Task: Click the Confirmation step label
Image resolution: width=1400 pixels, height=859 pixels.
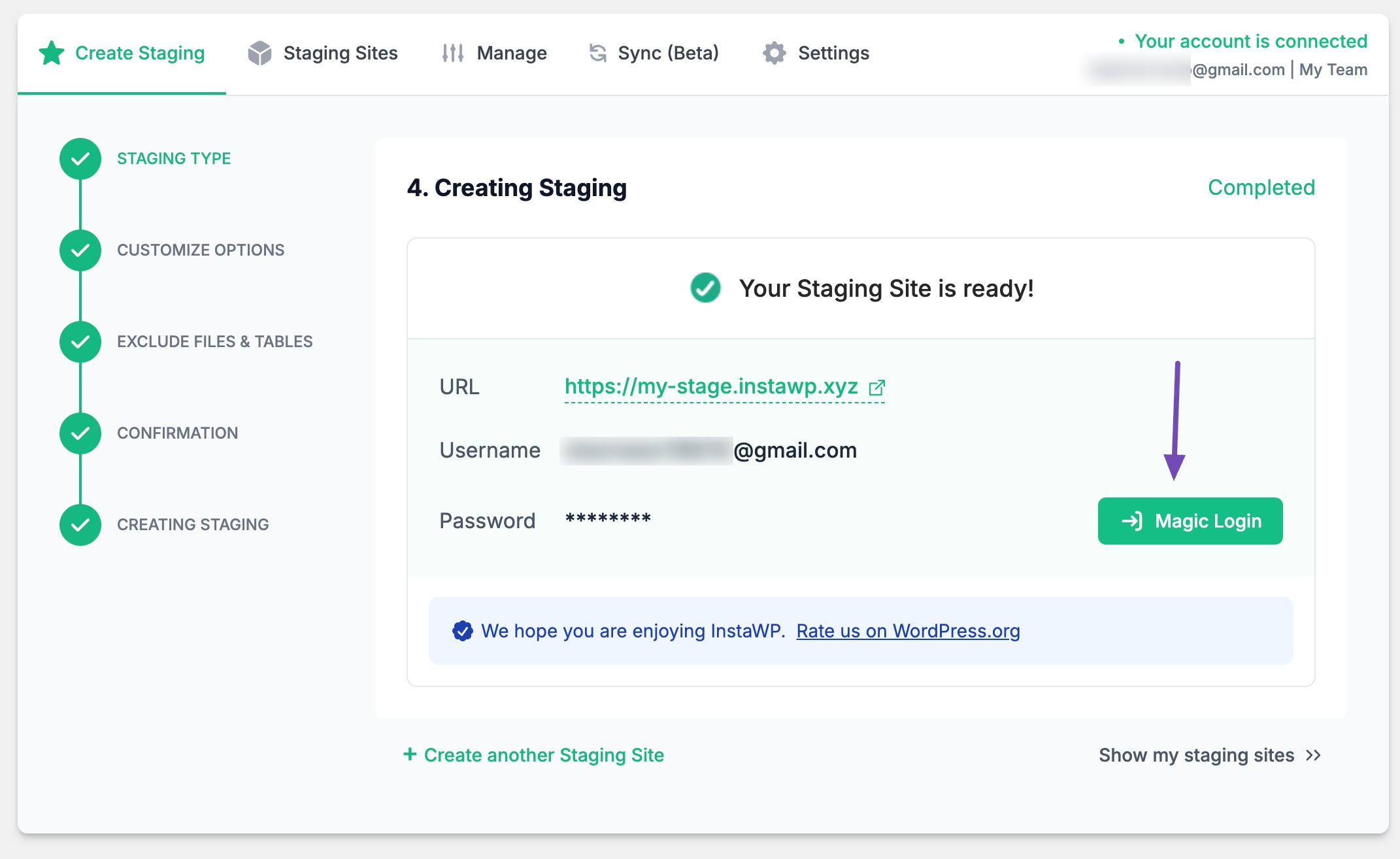Action: coord(177,433)
